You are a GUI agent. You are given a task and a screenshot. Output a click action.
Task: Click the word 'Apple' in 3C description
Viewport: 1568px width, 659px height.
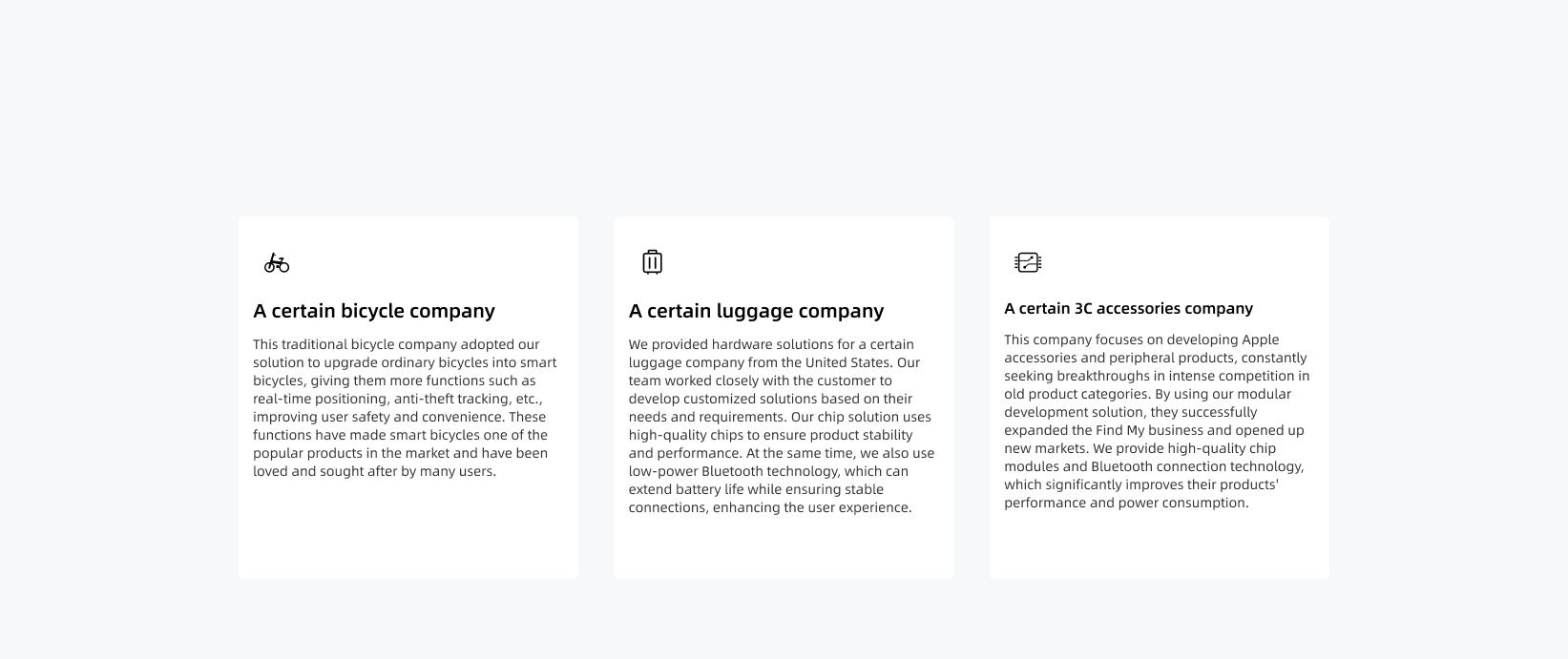tap(1260, 340)
